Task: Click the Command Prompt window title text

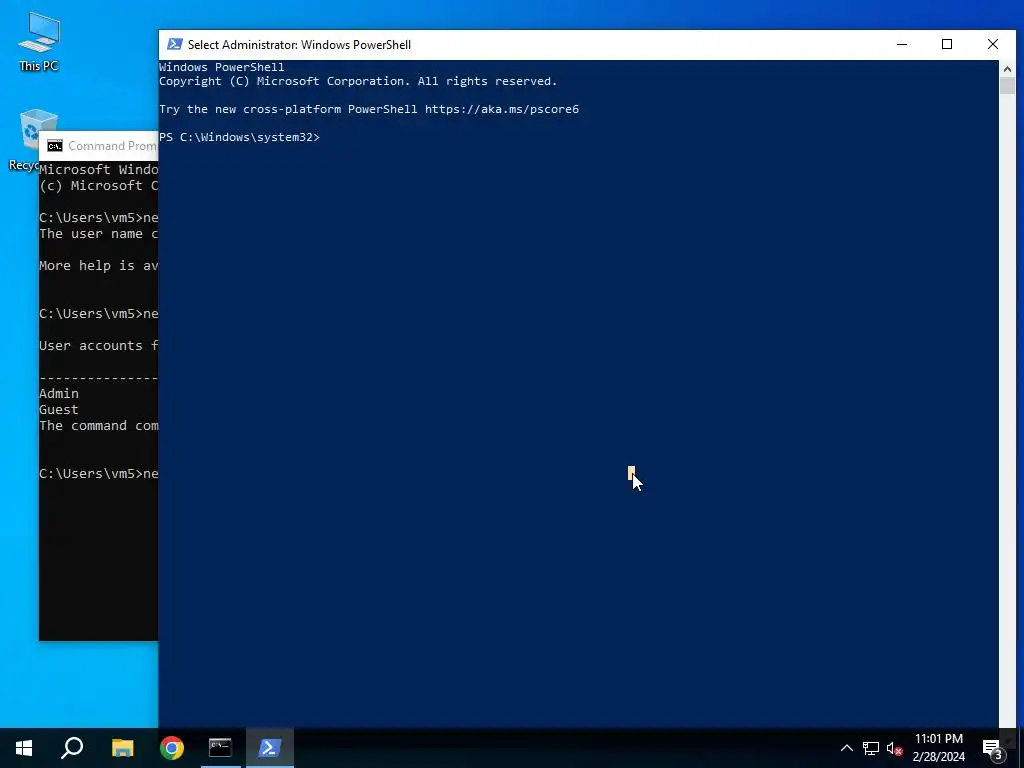Action: point(112,146)
